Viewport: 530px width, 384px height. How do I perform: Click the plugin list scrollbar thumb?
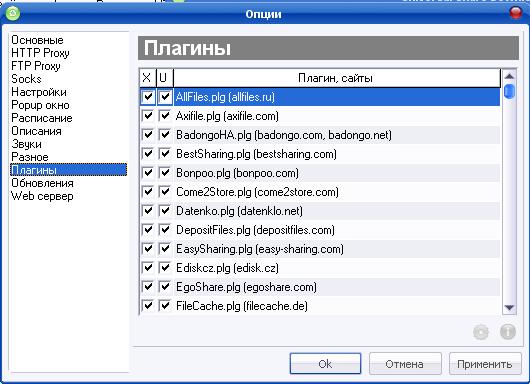(x=509, y=91)
